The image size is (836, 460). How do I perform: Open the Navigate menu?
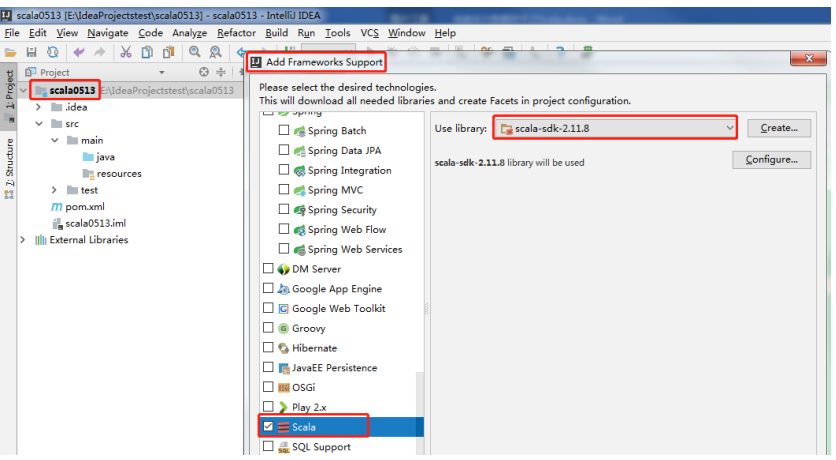click(x=108, y=33)
